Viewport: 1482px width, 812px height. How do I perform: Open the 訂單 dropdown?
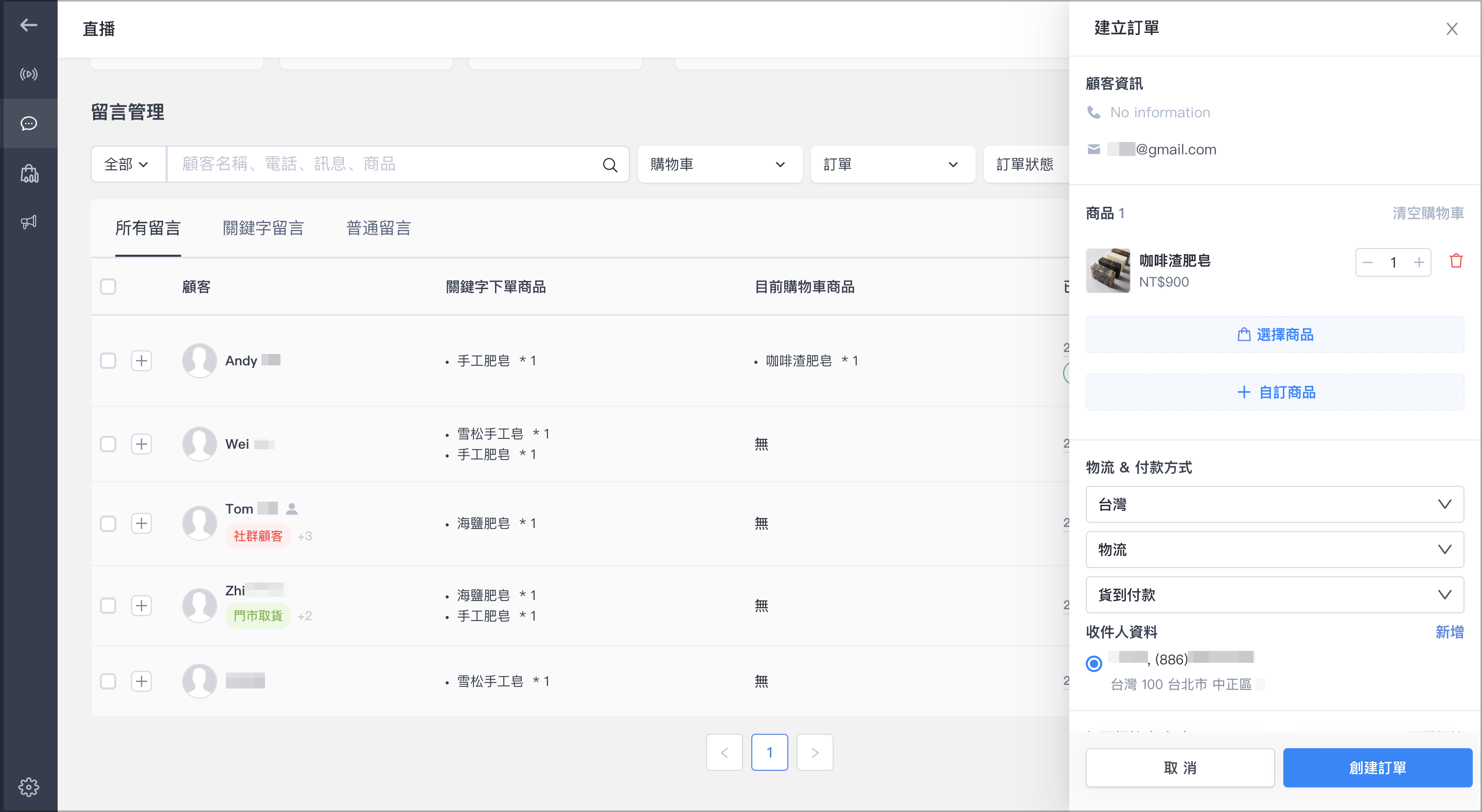[x=893, y=165]
